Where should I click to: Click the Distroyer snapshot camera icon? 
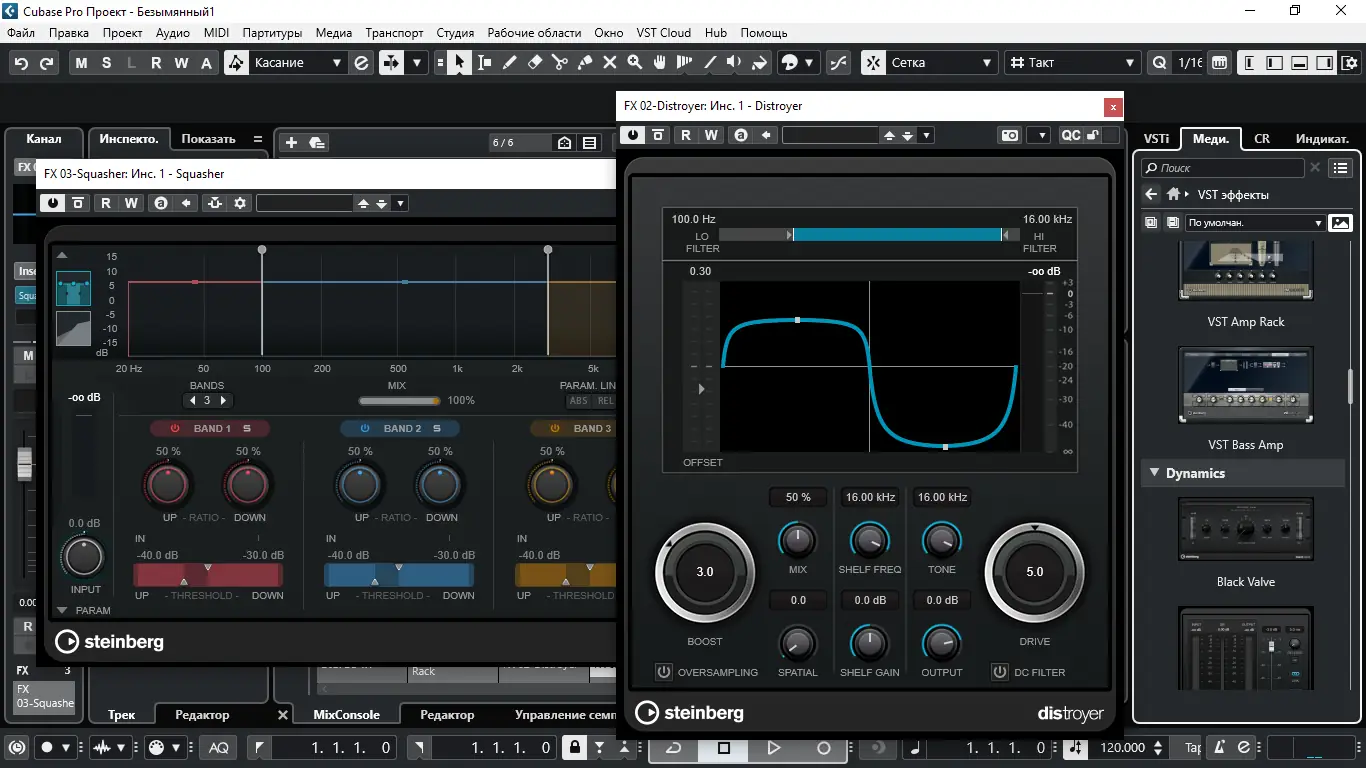pos(1010,135)
